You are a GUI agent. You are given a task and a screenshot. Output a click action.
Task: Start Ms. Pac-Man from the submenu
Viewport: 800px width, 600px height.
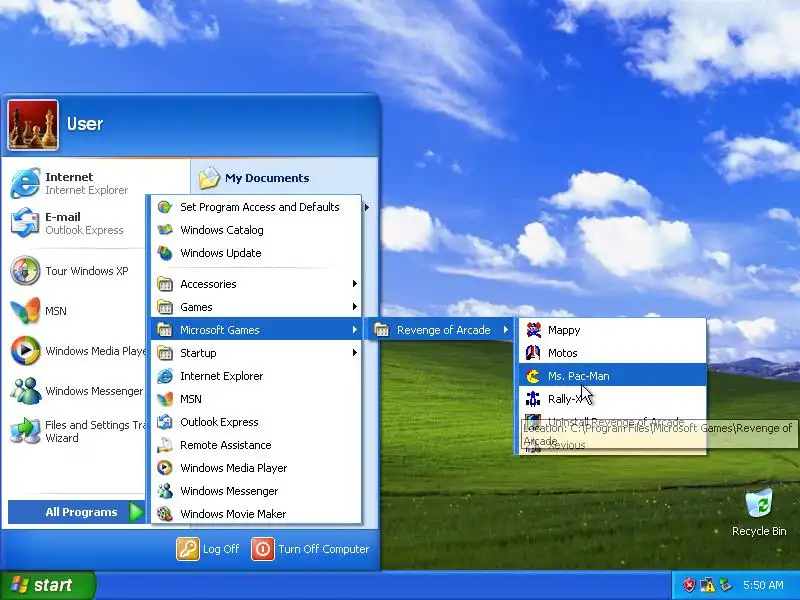612,376
